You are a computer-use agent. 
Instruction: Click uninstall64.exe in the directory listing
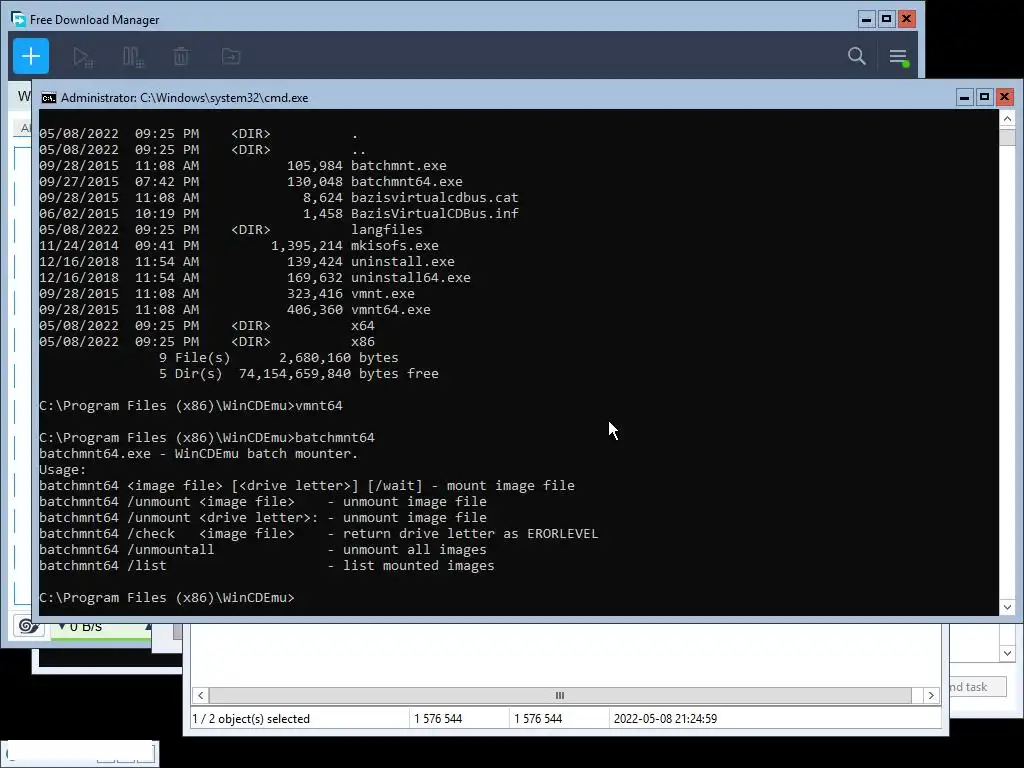click(410, 278)
